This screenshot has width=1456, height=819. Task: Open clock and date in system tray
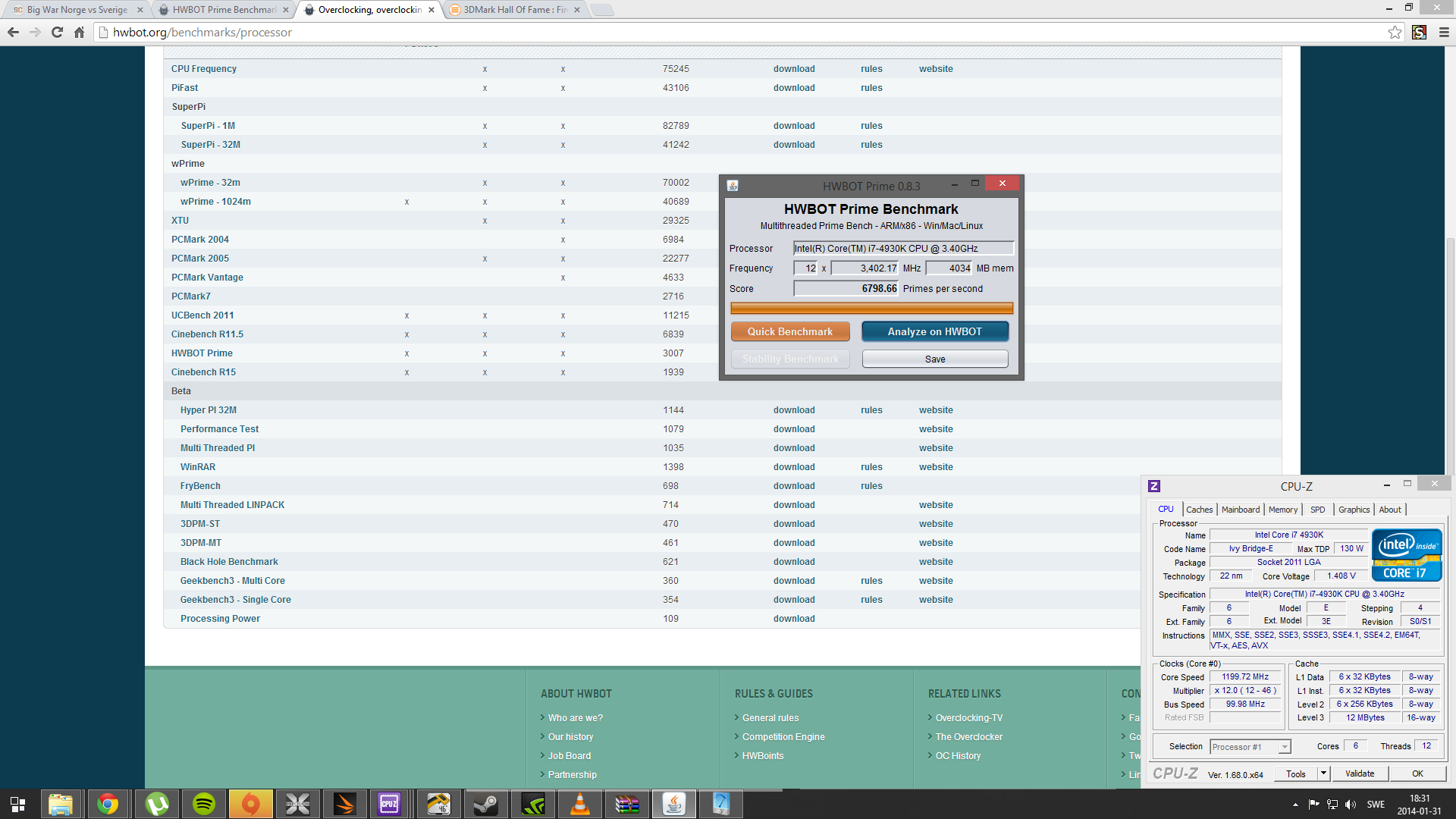[1420, 804]
